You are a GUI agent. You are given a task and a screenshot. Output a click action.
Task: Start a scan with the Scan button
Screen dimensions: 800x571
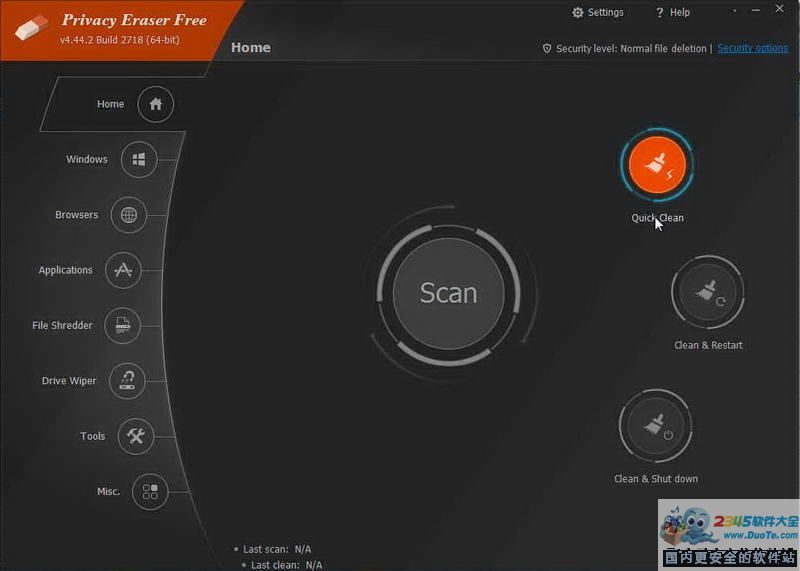click(x=448, y=293)
